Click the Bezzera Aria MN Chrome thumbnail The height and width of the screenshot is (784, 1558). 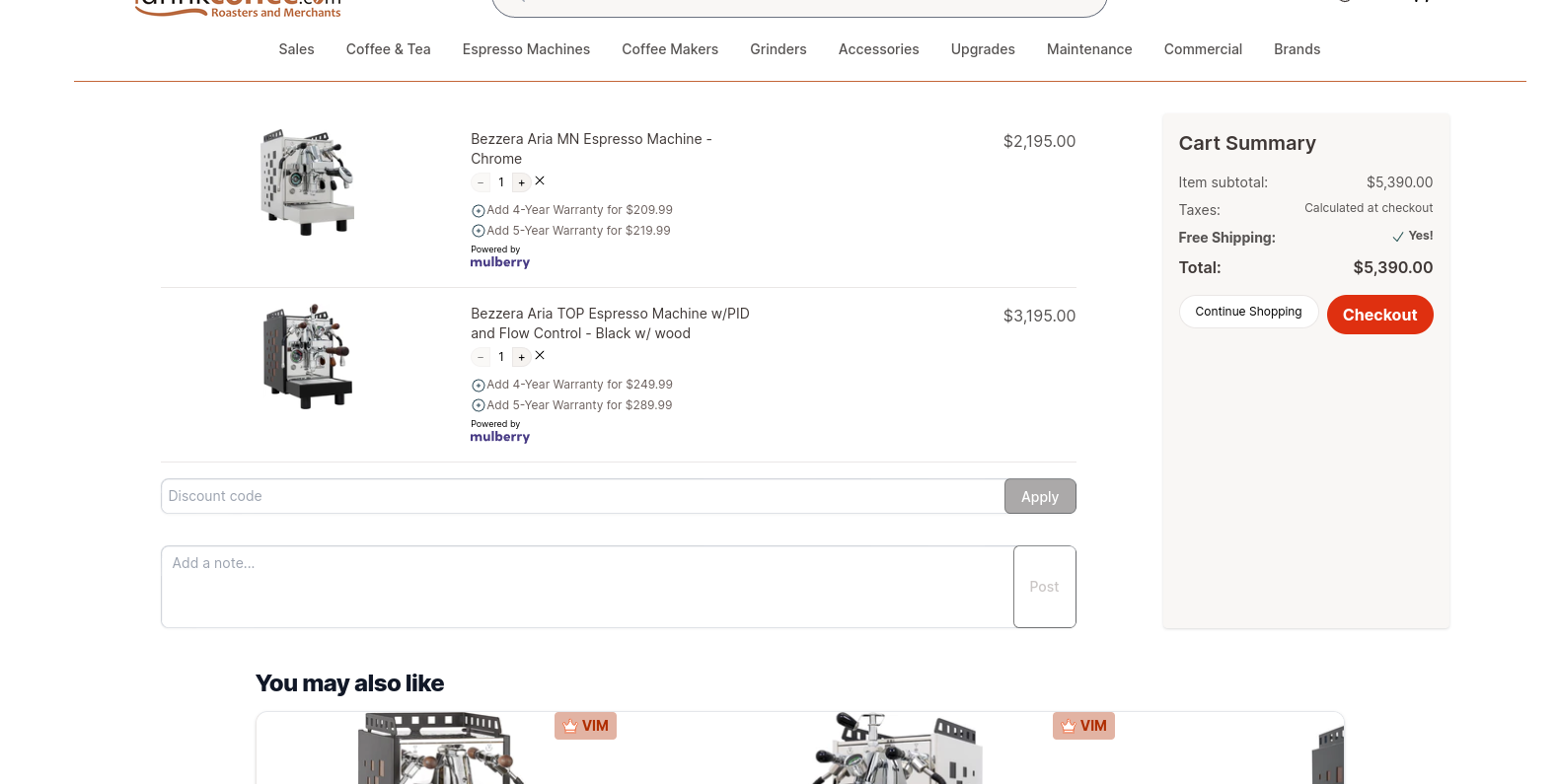tap(307, 182)
